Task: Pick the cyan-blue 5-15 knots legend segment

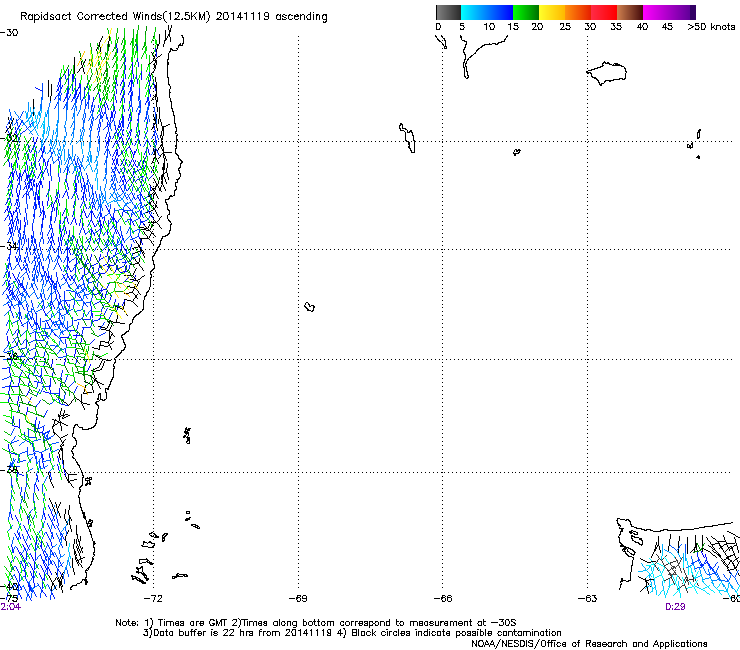Action: pyautogui.click(x=487, y=12)
